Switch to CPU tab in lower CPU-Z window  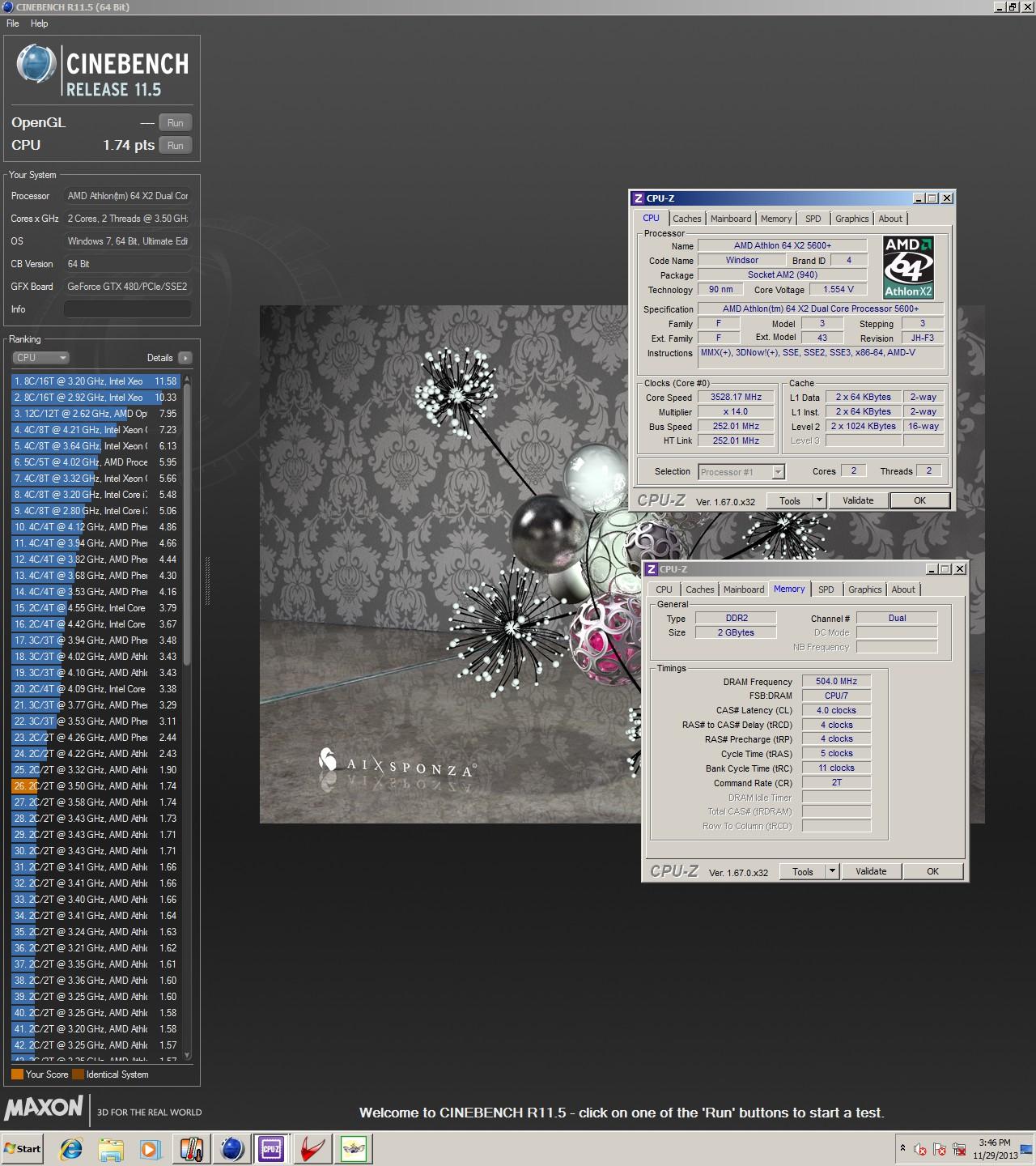664,589
